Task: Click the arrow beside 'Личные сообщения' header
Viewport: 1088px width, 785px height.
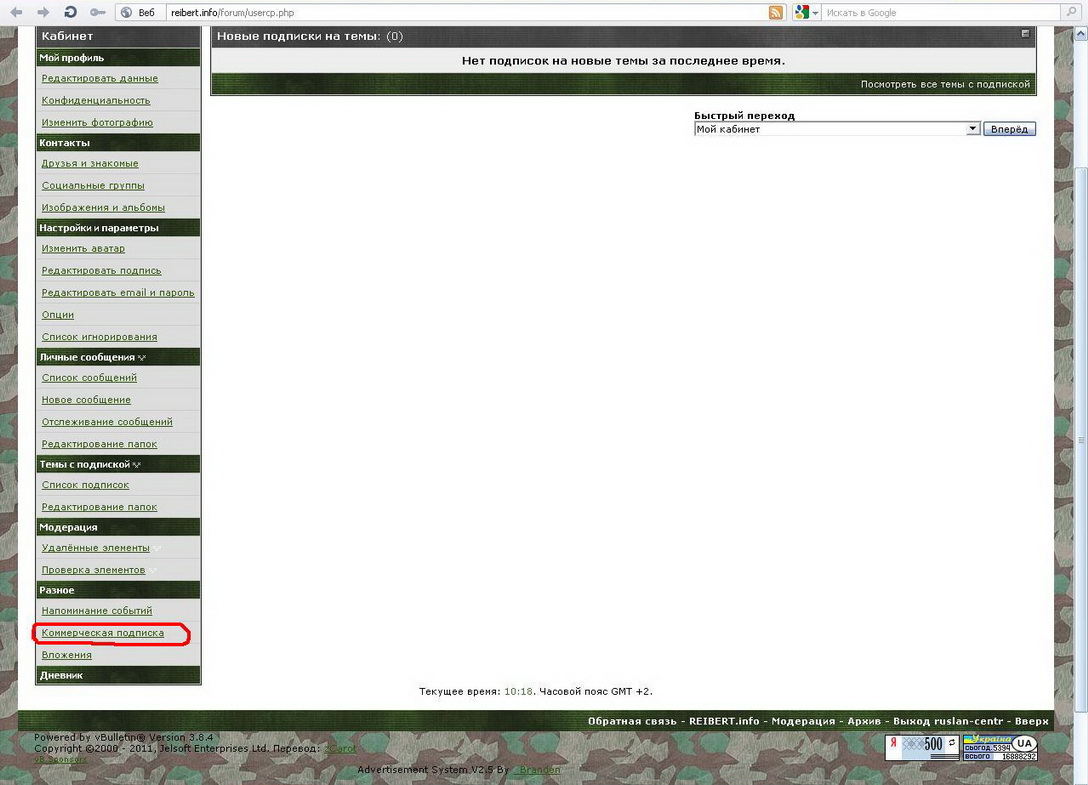Action: [x=142, y=358]
